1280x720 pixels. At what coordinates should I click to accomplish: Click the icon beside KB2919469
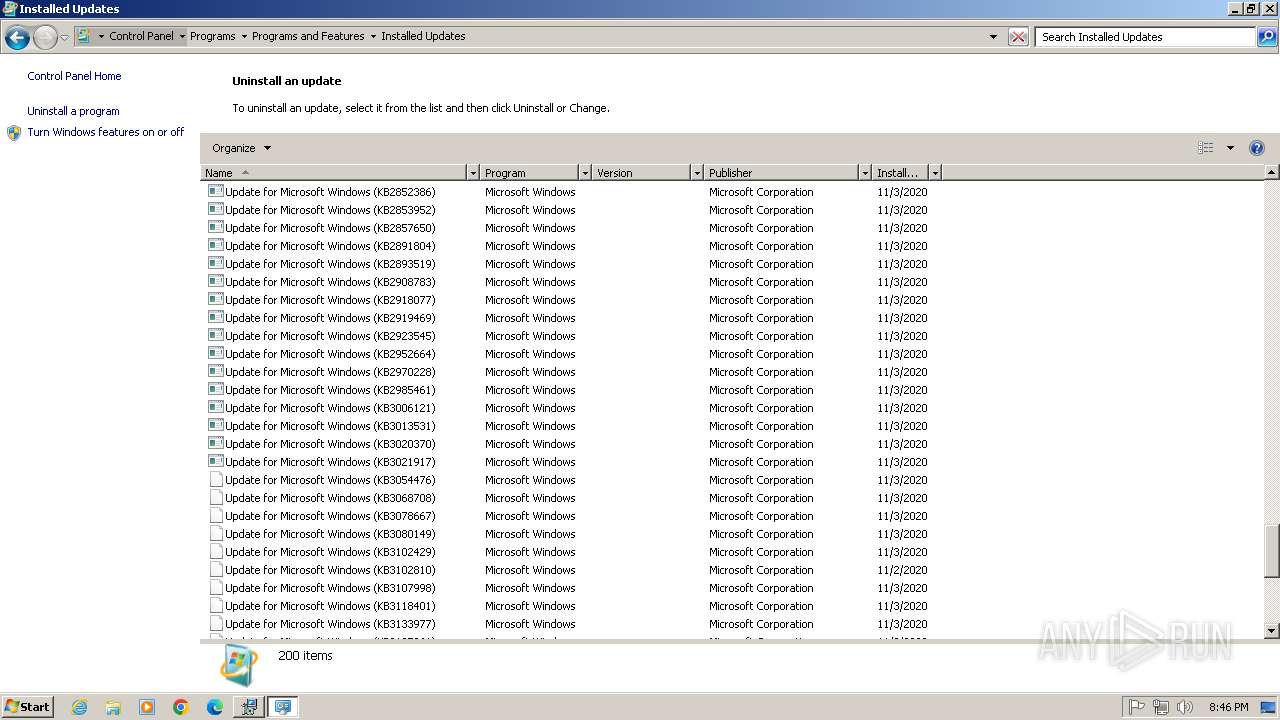point(215,318)
